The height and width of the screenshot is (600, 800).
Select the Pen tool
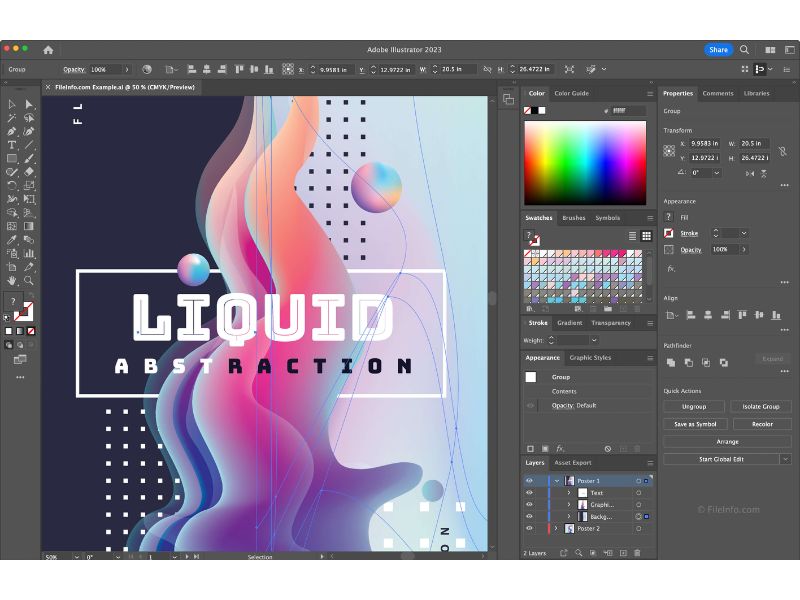[x=11, y=131]
